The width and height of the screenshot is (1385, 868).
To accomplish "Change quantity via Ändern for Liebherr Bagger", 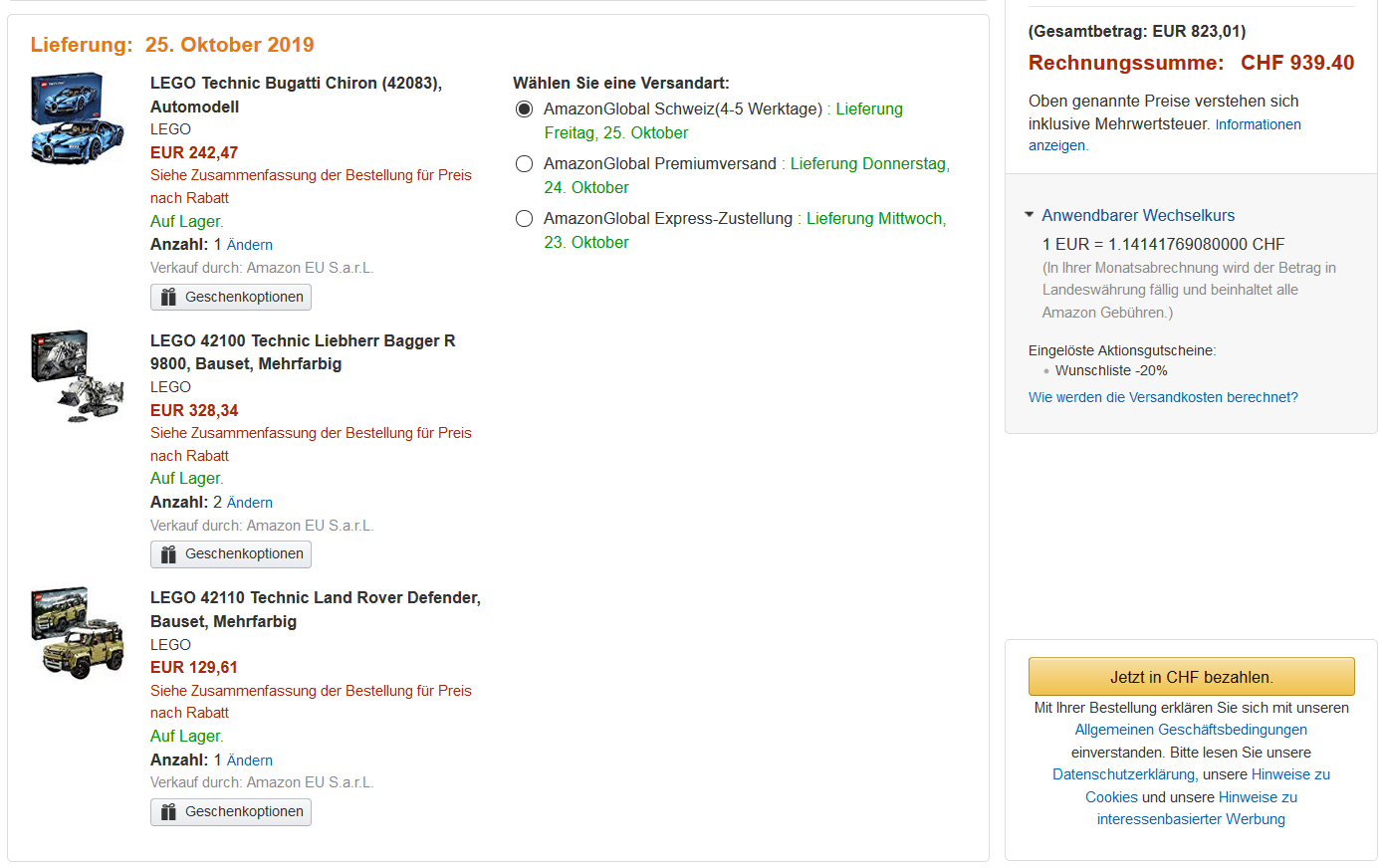I will [249, 503].
